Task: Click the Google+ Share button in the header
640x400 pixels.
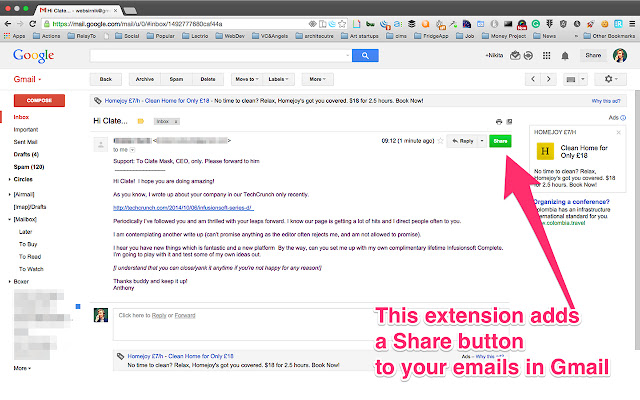Action: (593, 55)
